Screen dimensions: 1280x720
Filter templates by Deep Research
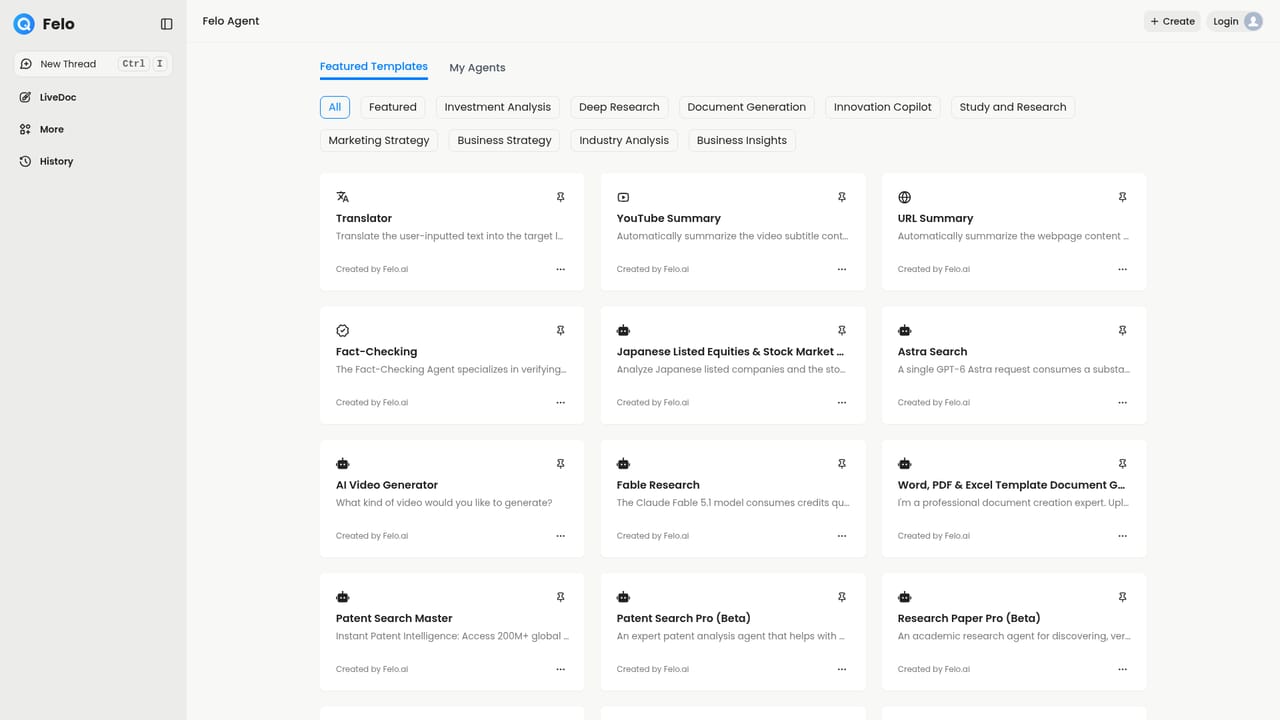[619, 107]
